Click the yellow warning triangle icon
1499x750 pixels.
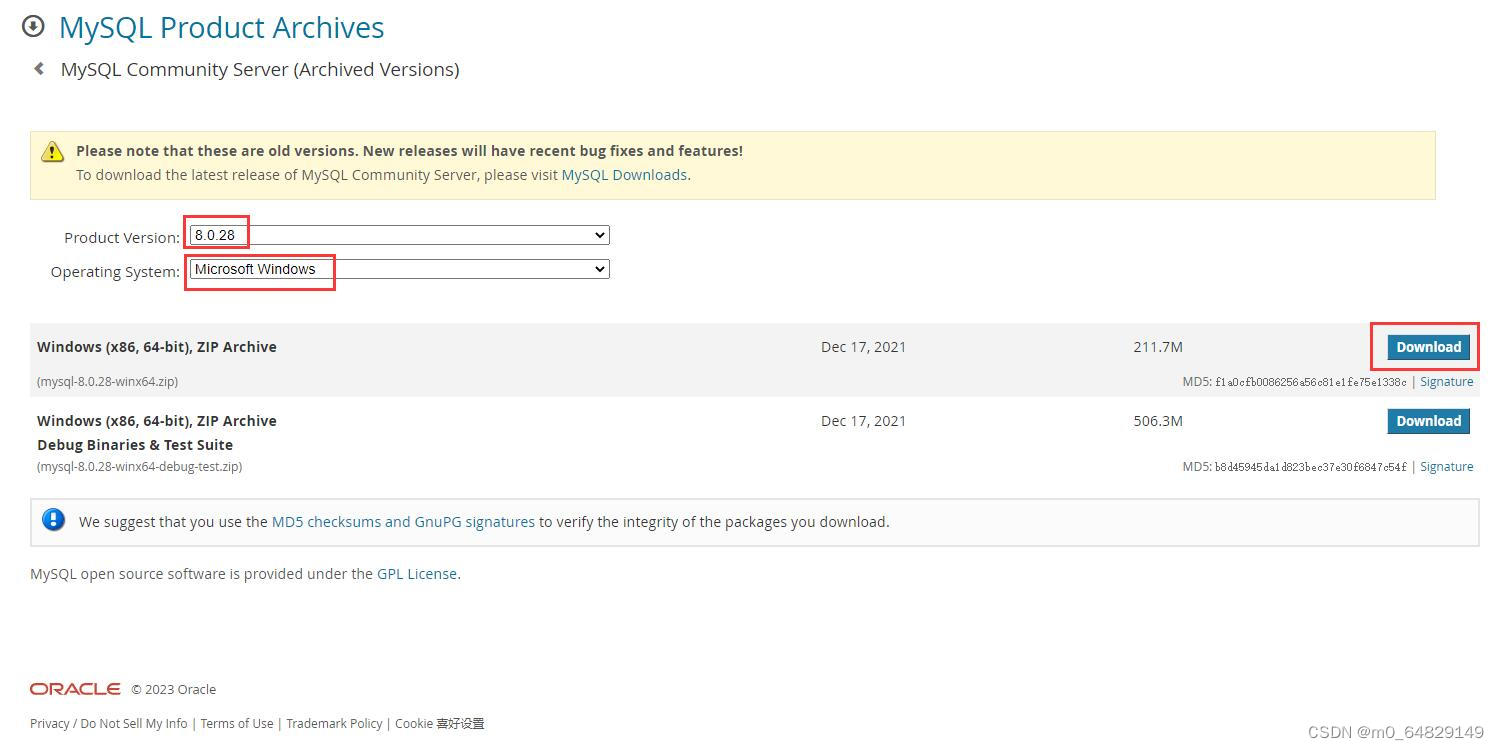coord(52,152)
